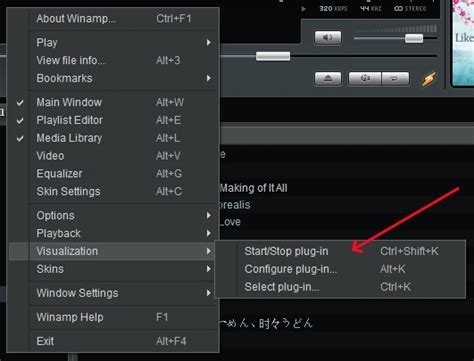
Task: Open Skin Settings from the menu
Action: [x=114, y=191]
